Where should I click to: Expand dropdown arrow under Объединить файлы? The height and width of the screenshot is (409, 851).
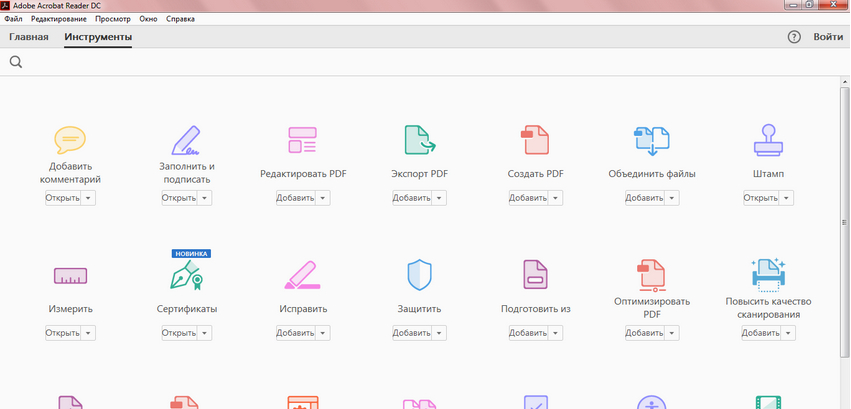(672, 198)
